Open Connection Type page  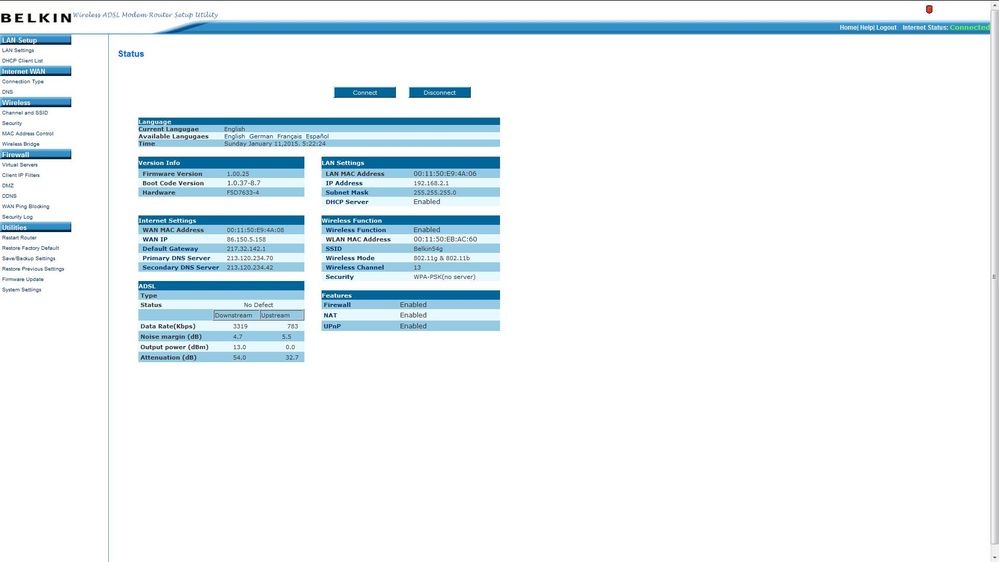pos(23,82)
